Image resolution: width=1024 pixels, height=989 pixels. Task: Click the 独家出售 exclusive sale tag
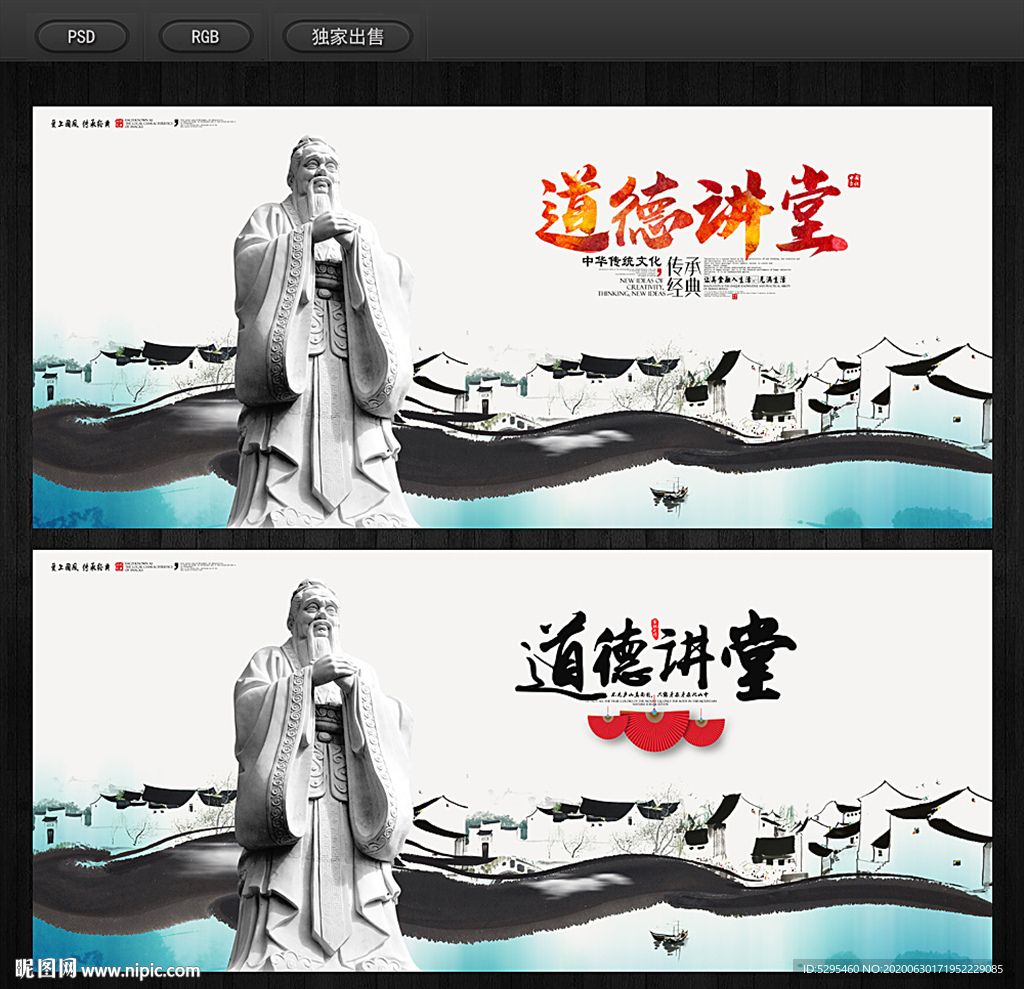[x=347, y=36]
